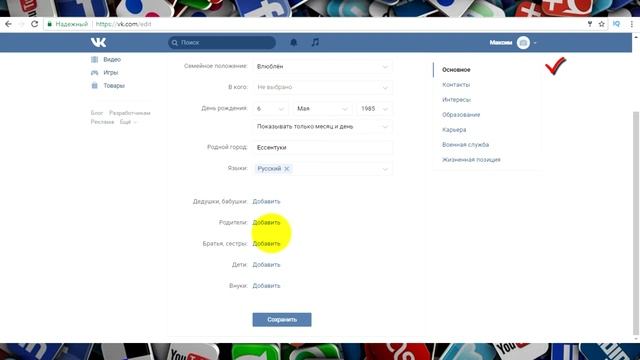Click the Видео sidebar icon
The width and height of the screenshot is (640, 360).
pos(95,60)
